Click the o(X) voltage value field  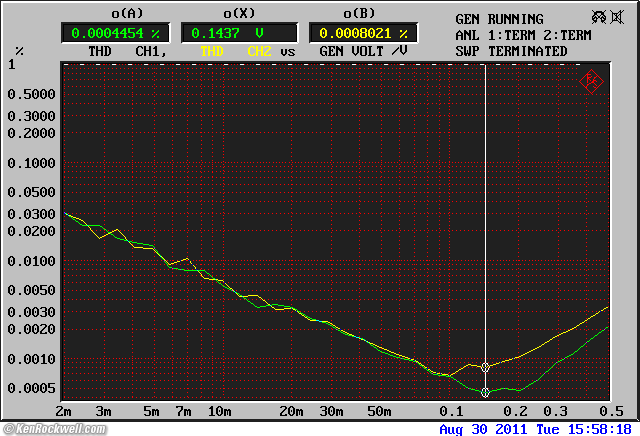[x=237, y=32]
